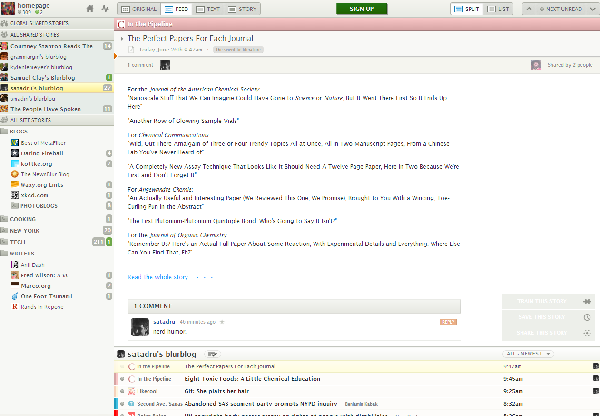The image size is (600, 416).
Task: Click satadru username in comment
Action: click(x=164, y=322)
